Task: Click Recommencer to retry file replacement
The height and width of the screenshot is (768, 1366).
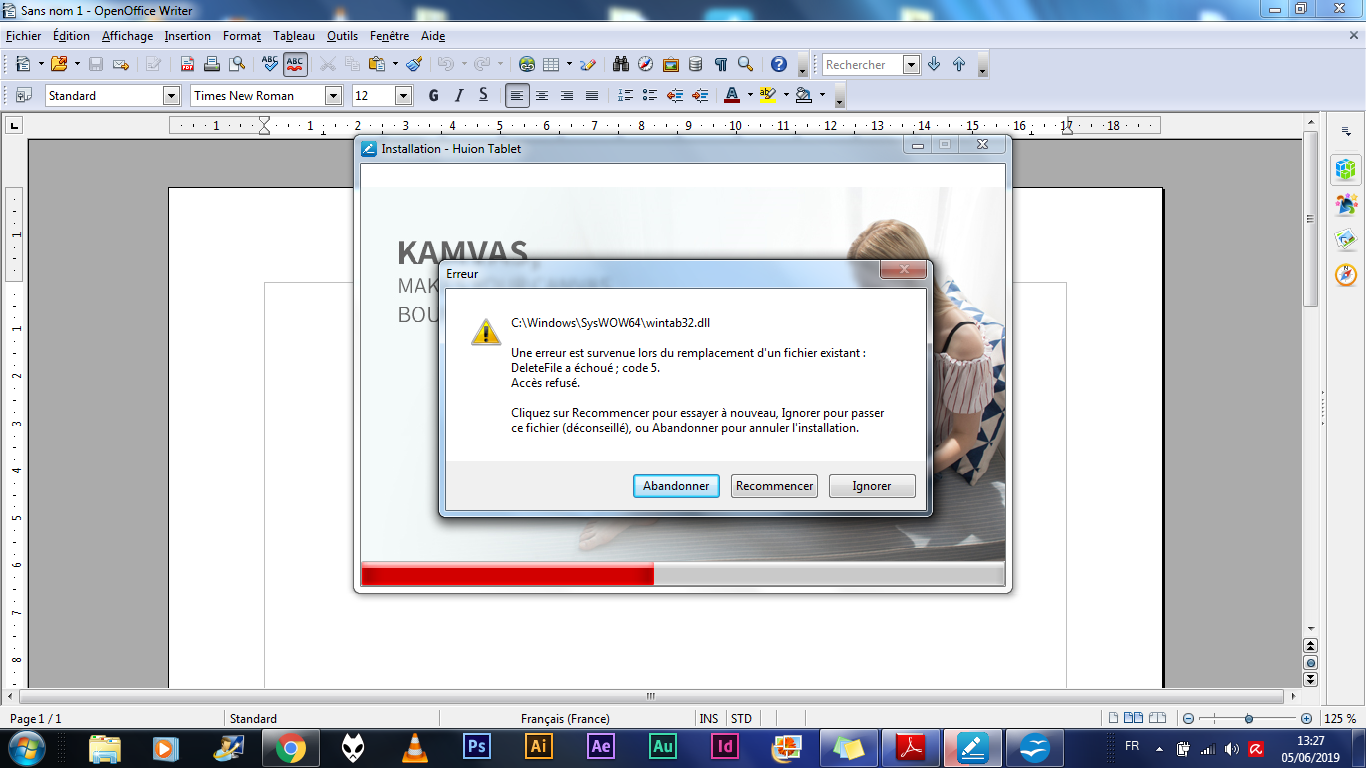Action: pyautogui.click(x=774, y=486)
